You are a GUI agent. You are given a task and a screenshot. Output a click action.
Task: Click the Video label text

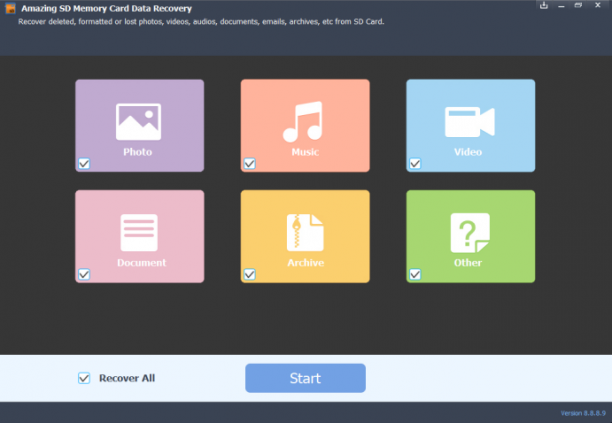click(x=468, y=152)
